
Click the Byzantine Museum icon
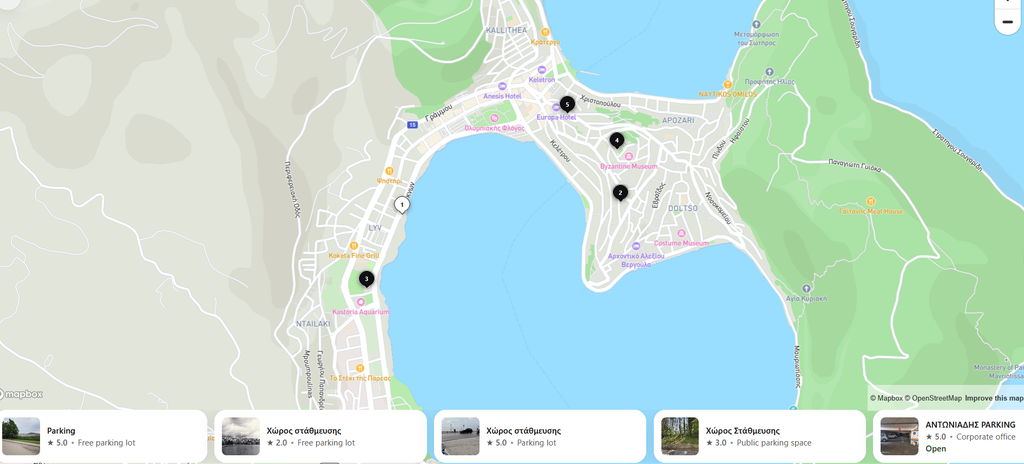[x=629, y=156]
